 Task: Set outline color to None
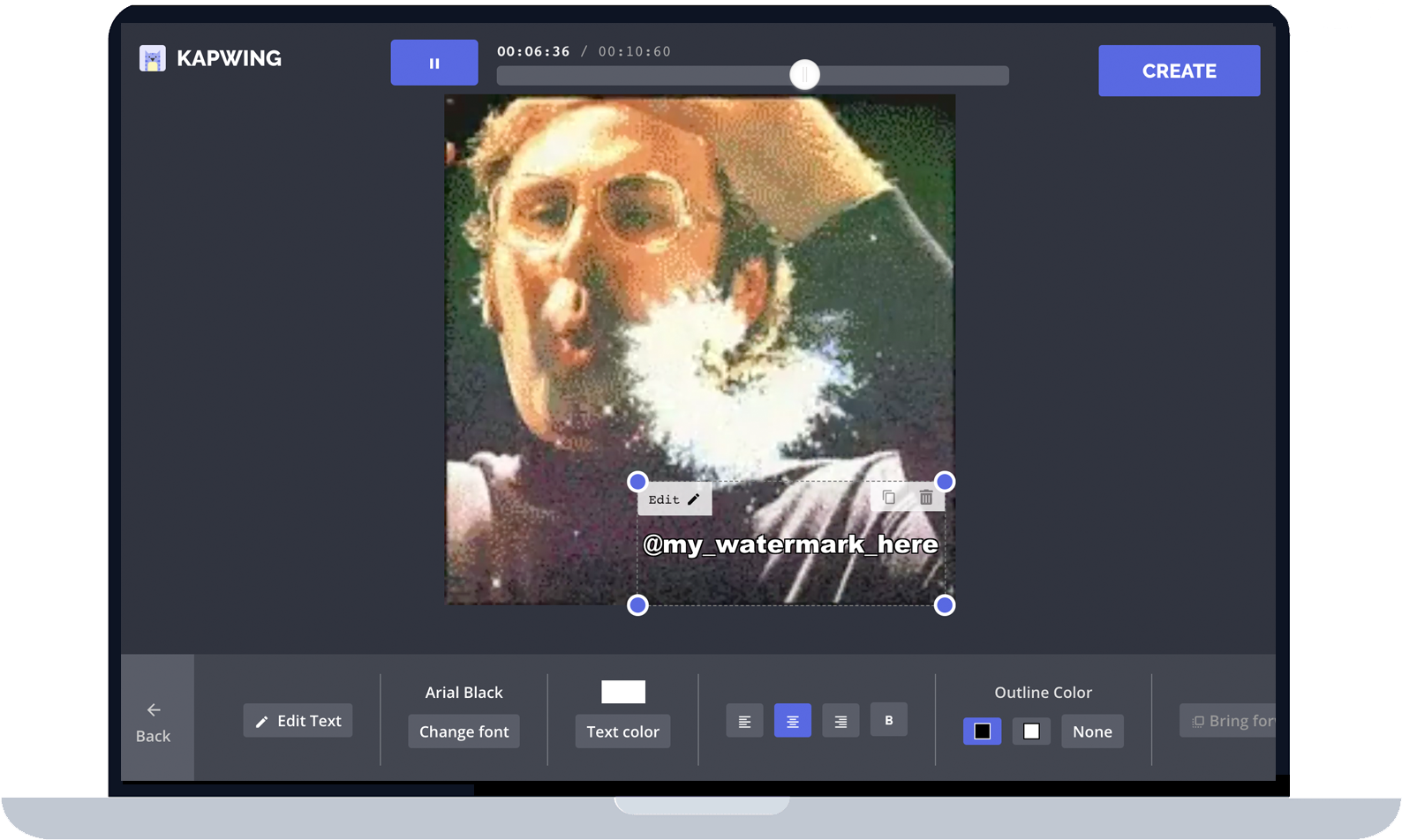pos(1092,731)
